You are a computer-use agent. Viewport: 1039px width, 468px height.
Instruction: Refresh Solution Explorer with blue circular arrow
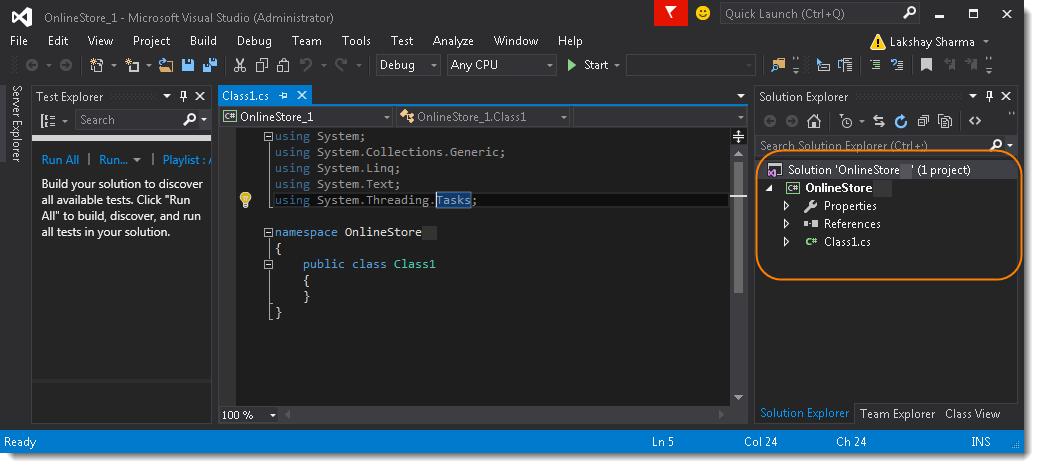901,121
